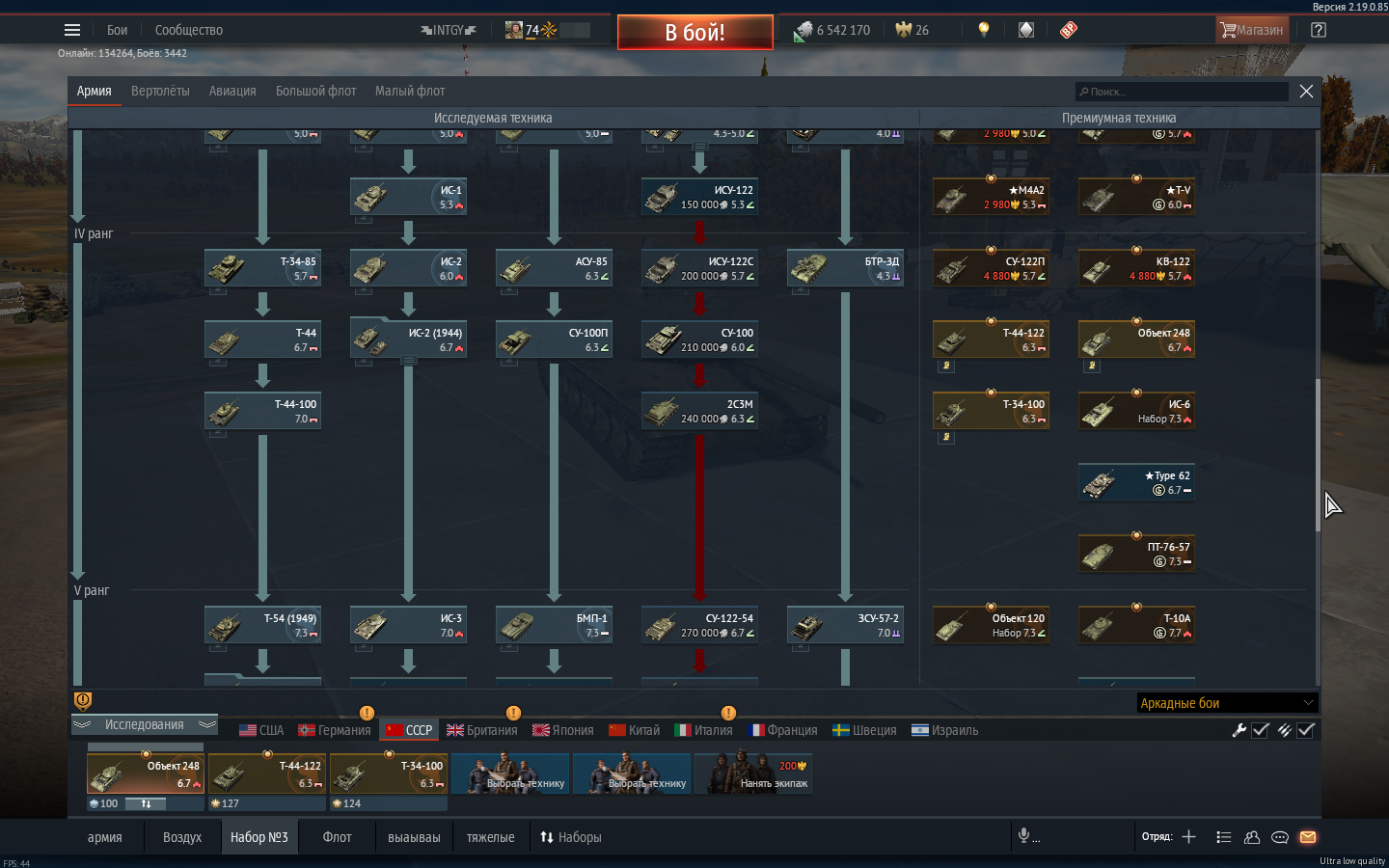Click the help question mark icon
Screen dimensions: 1389x868
1319,30
